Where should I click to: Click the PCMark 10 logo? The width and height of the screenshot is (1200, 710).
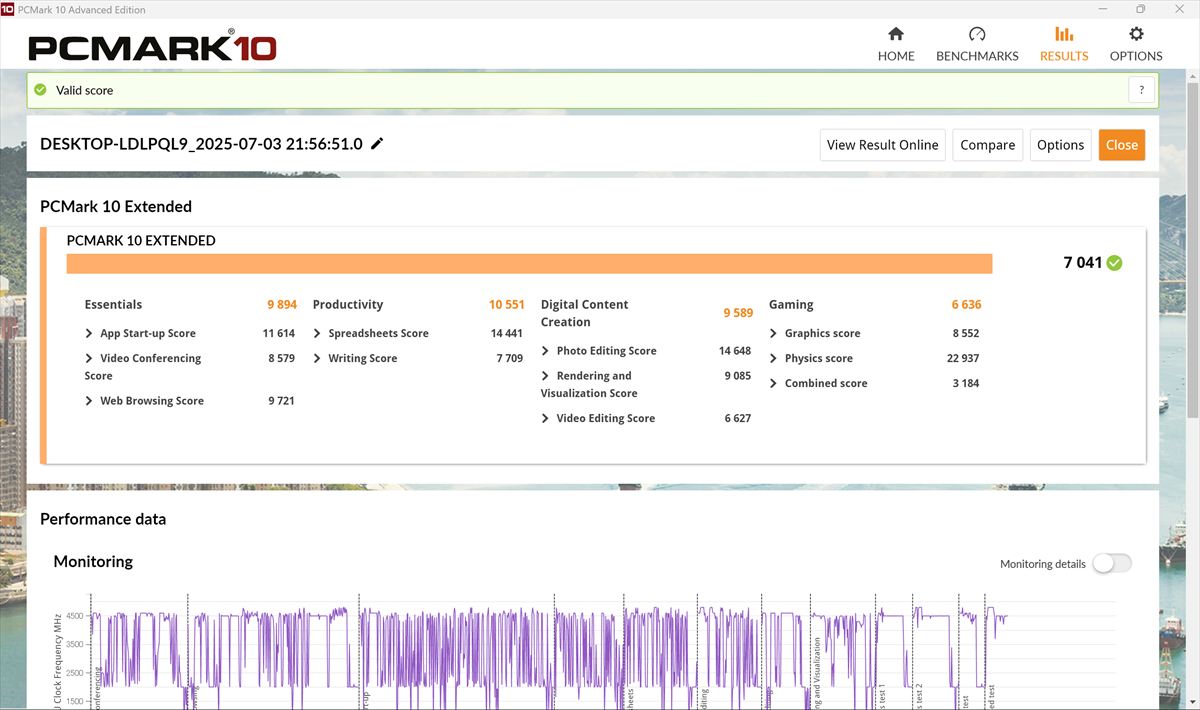point(152,47)
